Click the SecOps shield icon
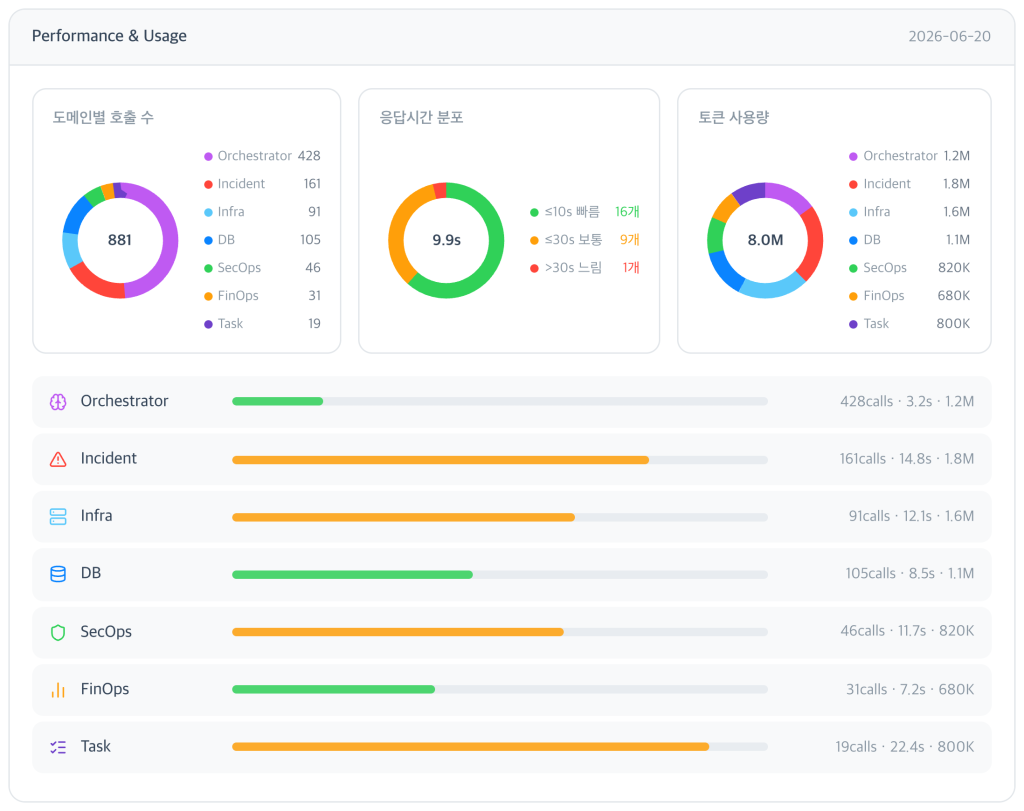Viewport: 1024px width, 811px height. point(58,632)
